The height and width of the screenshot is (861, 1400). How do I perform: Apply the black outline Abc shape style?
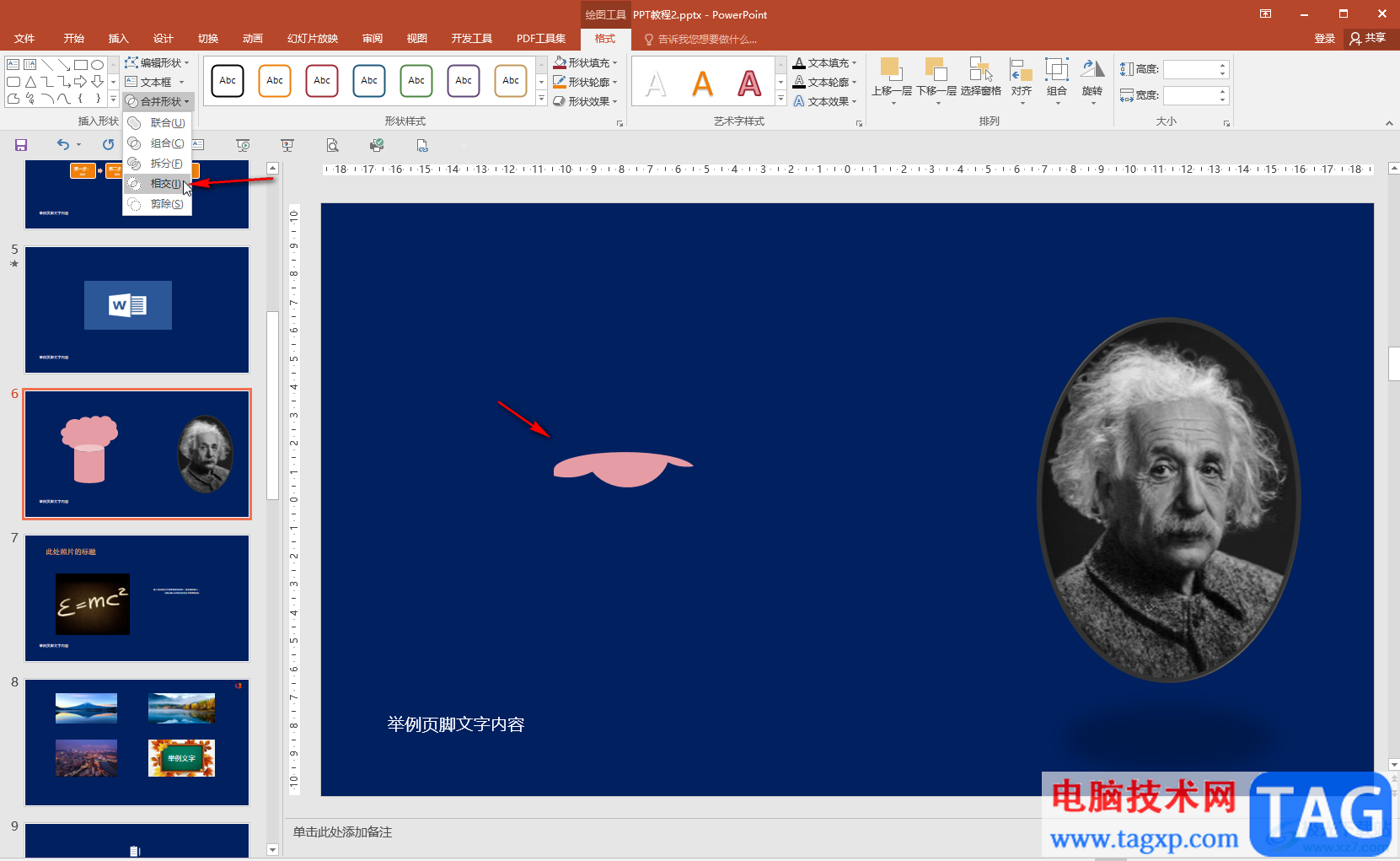coord(228,81)
